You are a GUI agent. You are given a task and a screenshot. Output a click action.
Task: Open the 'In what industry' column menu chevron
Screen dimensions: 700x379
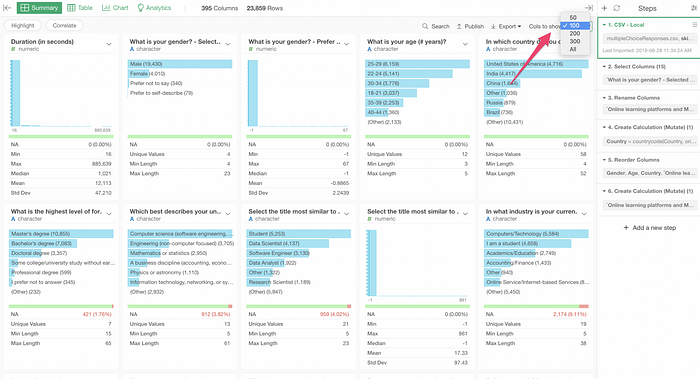point(584,214)
